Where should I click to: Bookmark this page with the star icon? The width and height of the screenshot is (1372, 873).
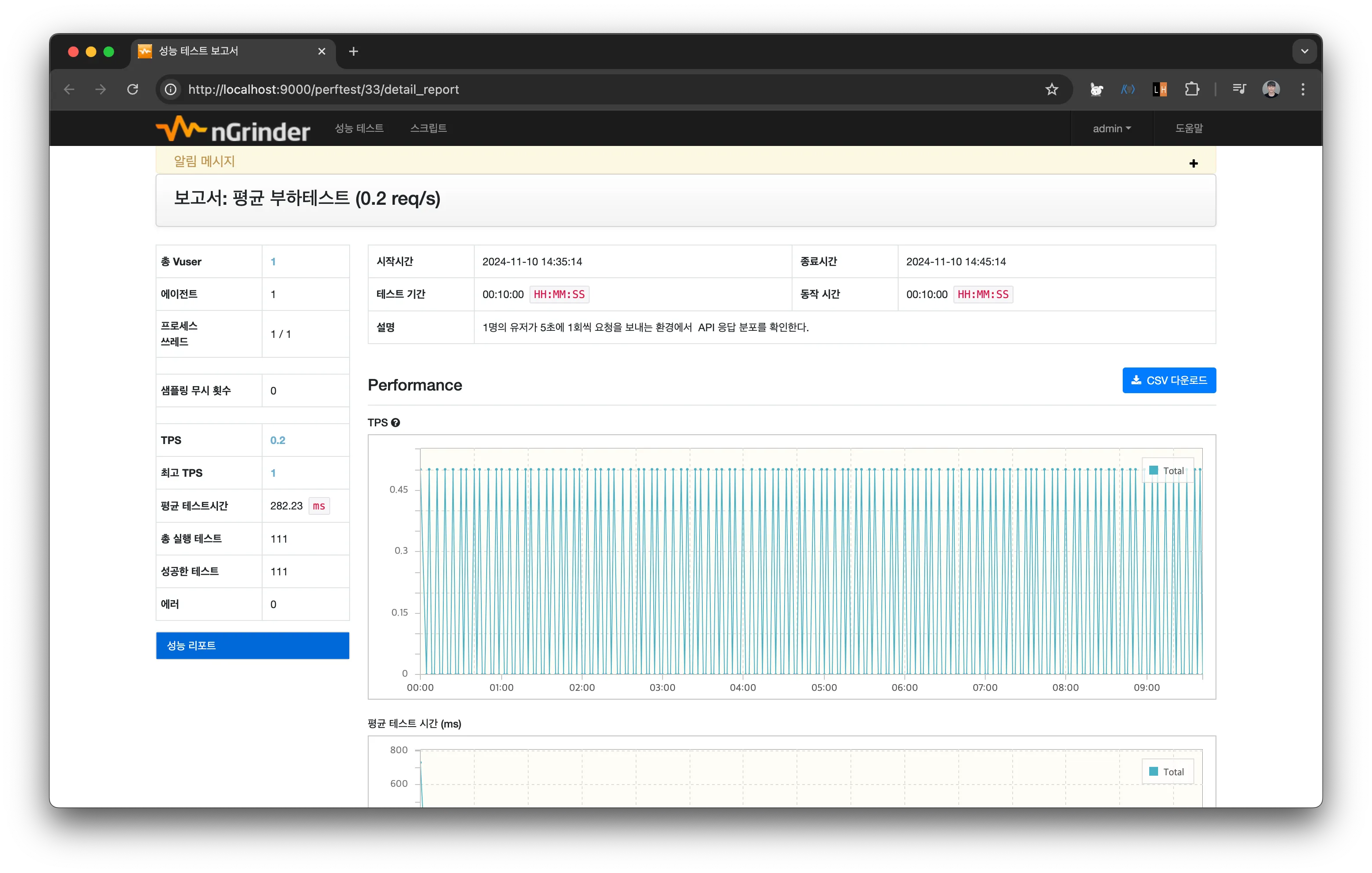pyautogui.click(x=1051, y=89)
